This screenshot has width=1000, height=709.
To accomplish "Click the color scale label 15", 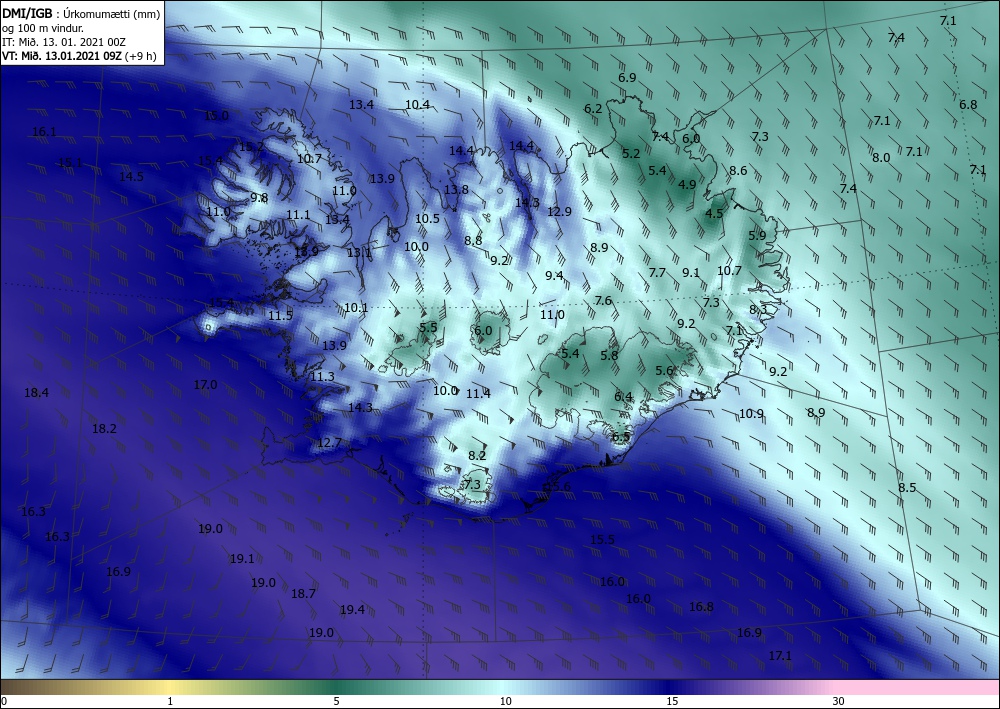I will click(672, 702).
